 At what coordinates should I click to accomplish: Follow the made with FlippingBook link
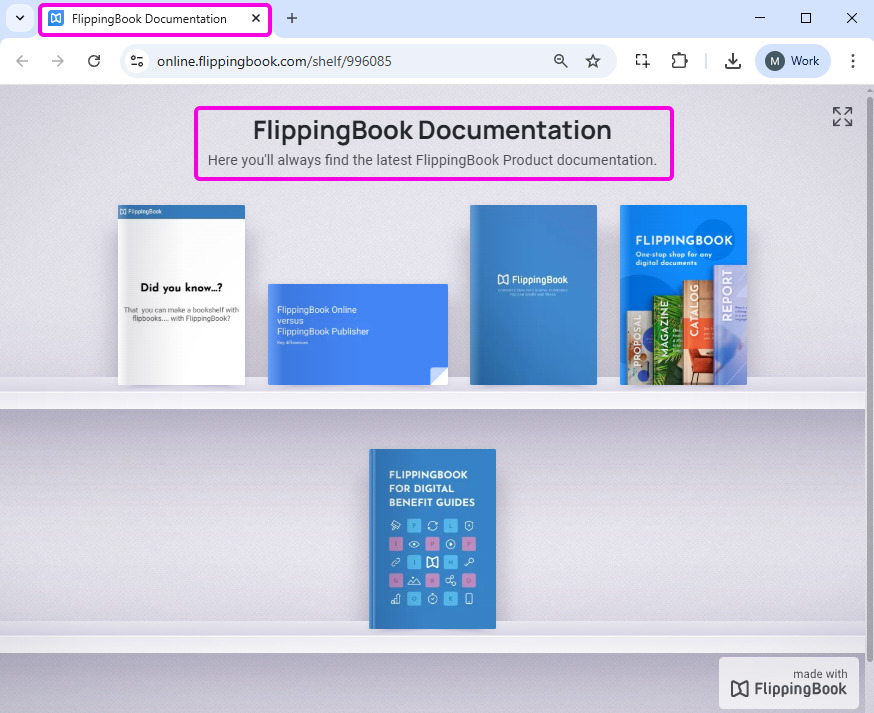tap(788, 682)
